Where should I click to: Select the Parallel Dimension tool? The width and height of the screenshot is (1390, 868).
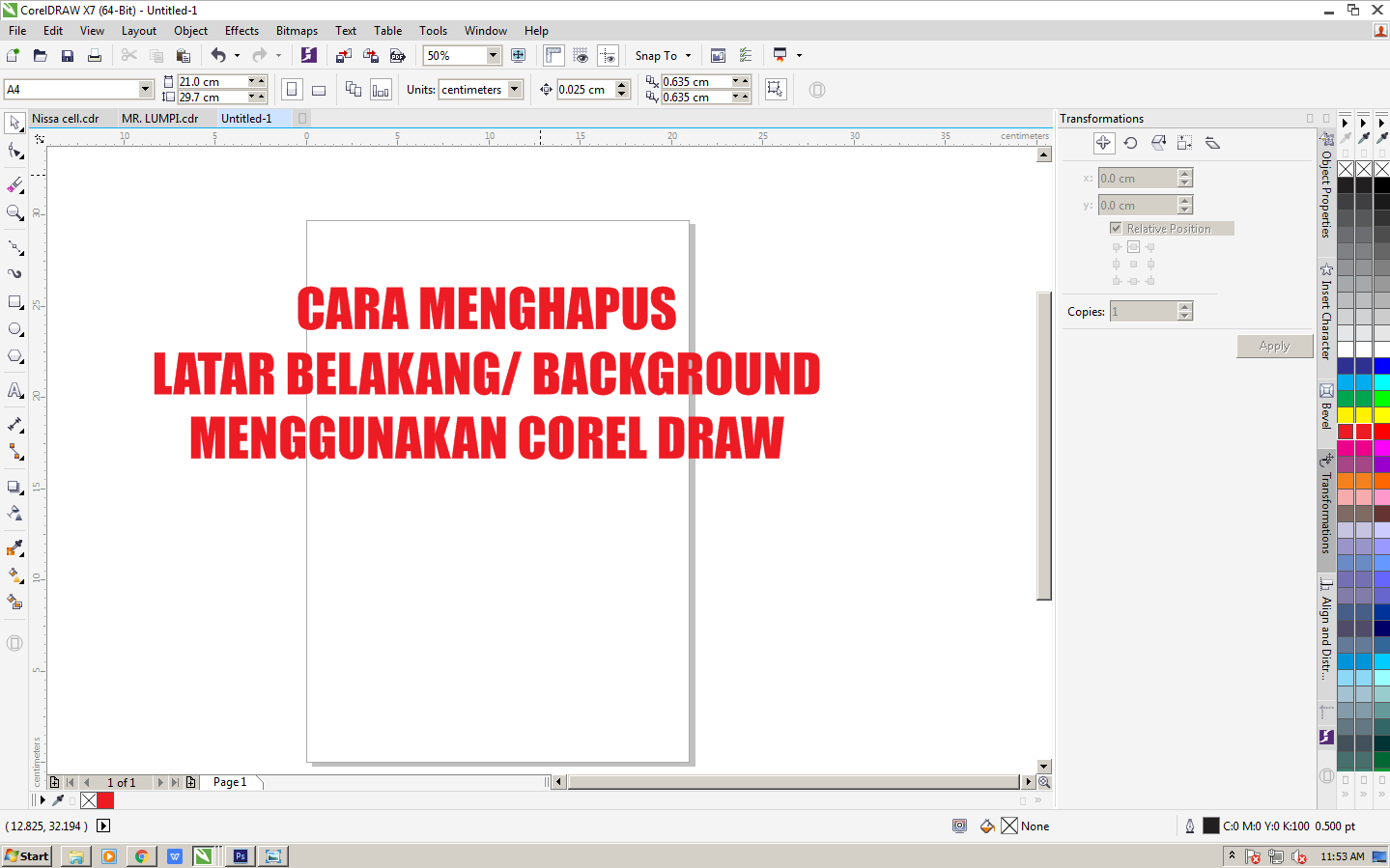pos(14,424)
